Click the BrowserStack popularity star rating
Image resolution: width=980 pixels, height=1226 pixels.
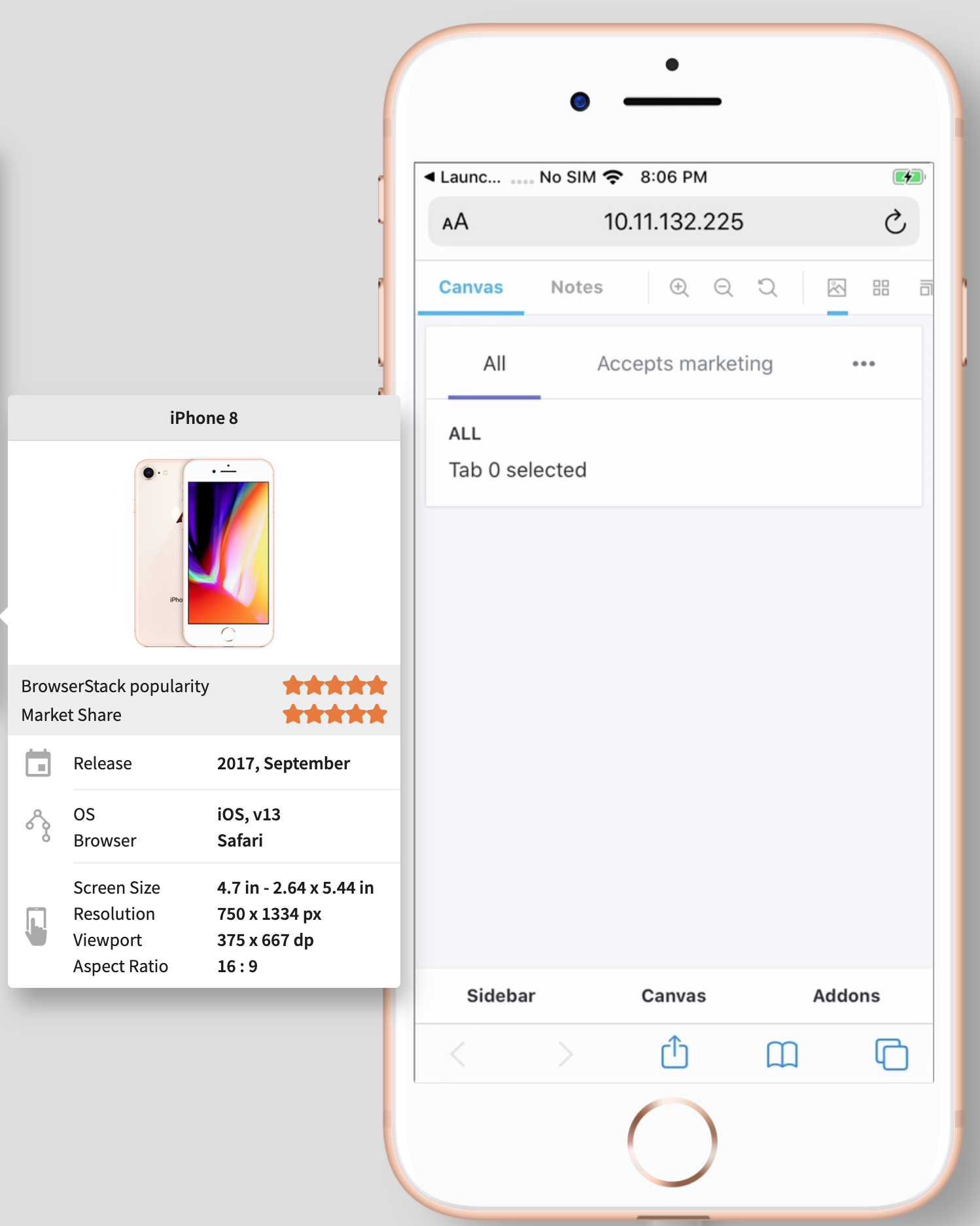point(335,686)
